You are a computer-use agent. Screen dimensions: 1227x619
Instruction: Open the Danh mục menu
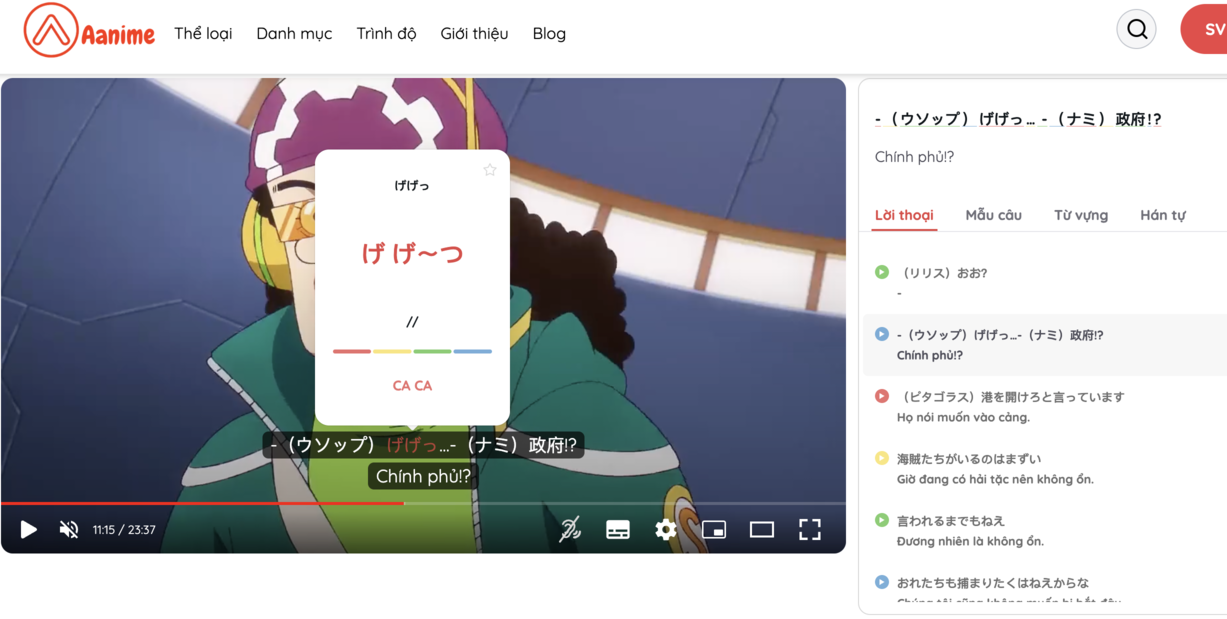(x=294, y=33)
